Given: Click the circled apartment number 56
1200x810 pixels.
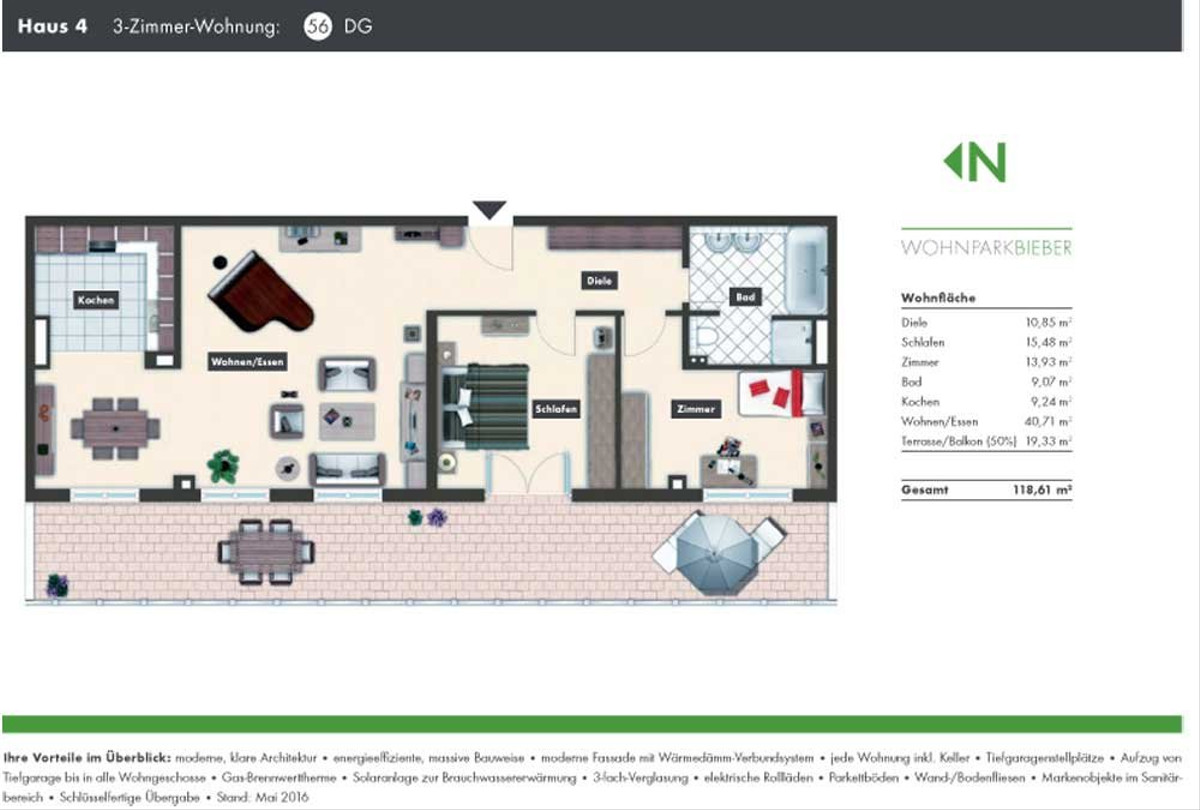Looking at the screenshot, I should 318,27.
